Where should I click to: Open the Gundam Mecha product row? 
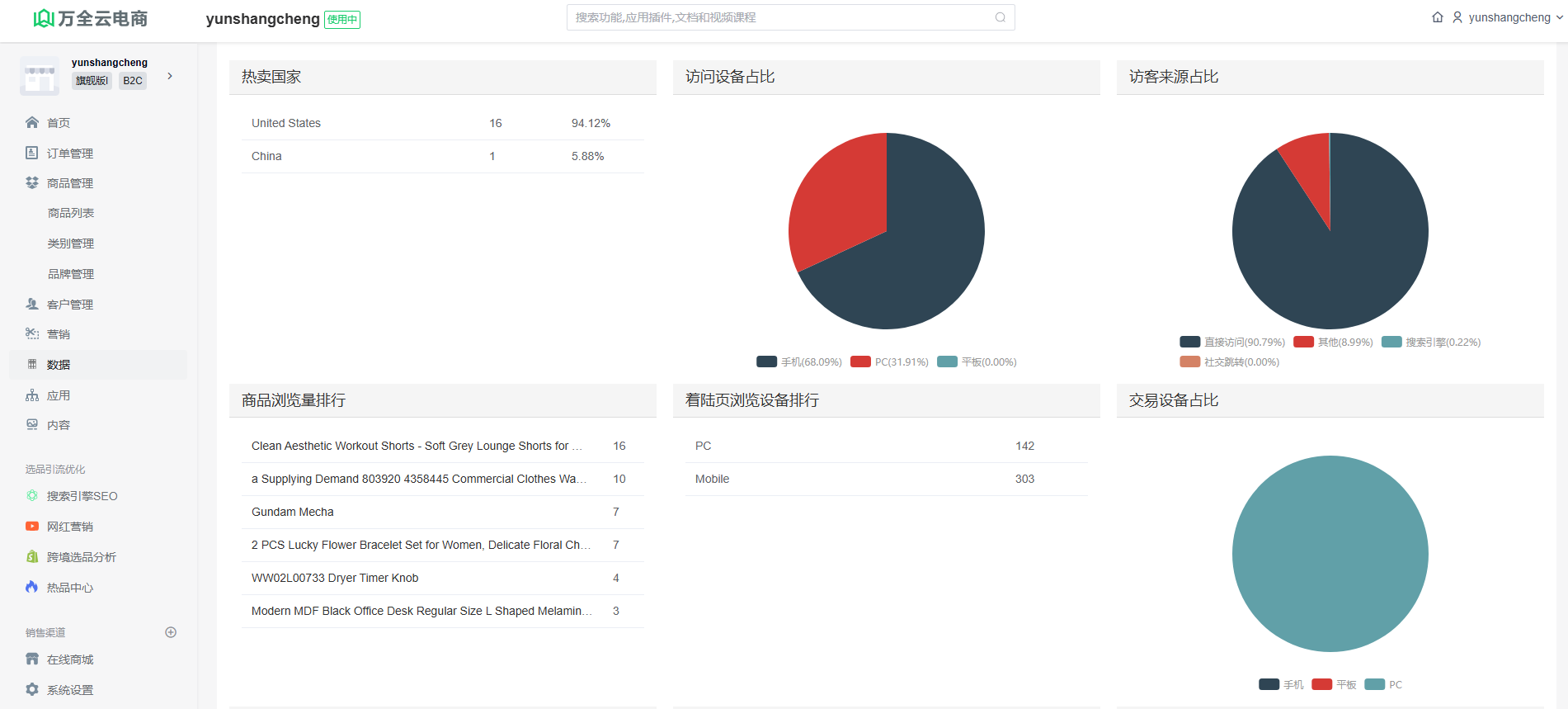293,512
